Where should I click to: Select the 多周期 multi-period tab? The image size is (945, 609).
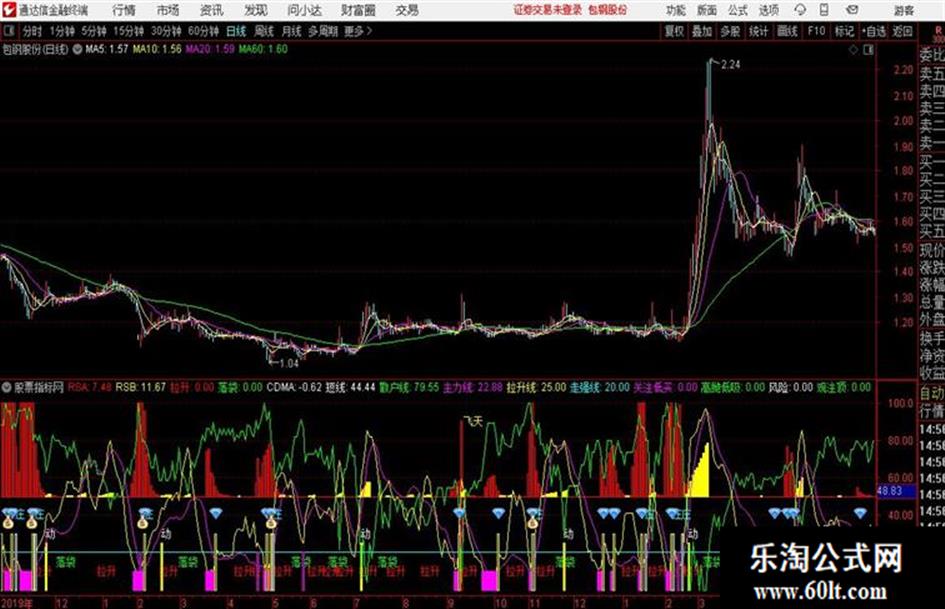[x=323, y=31]
